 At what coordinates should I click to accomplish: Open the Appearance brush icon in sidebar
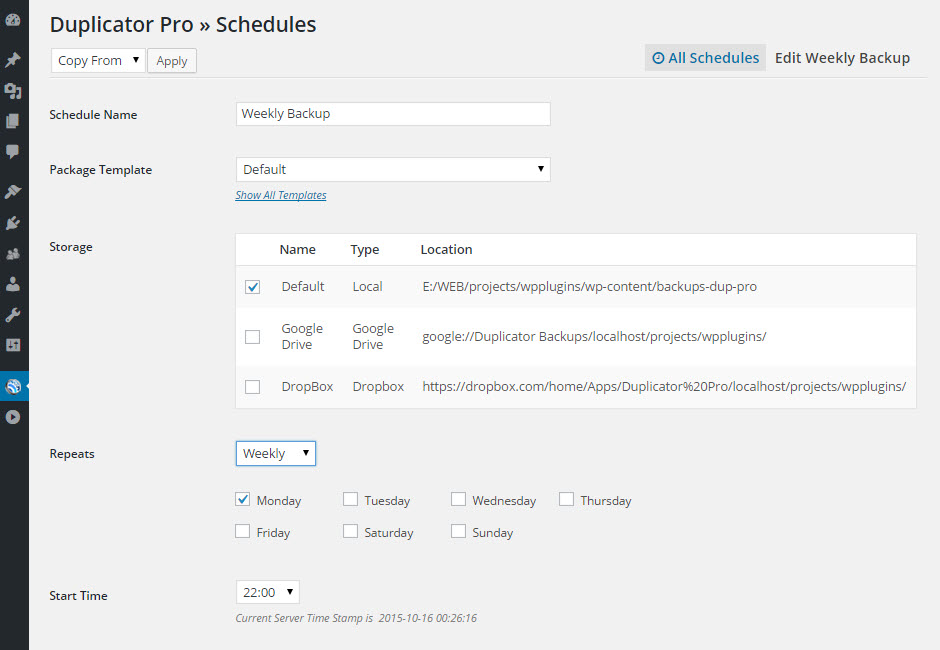13,191
